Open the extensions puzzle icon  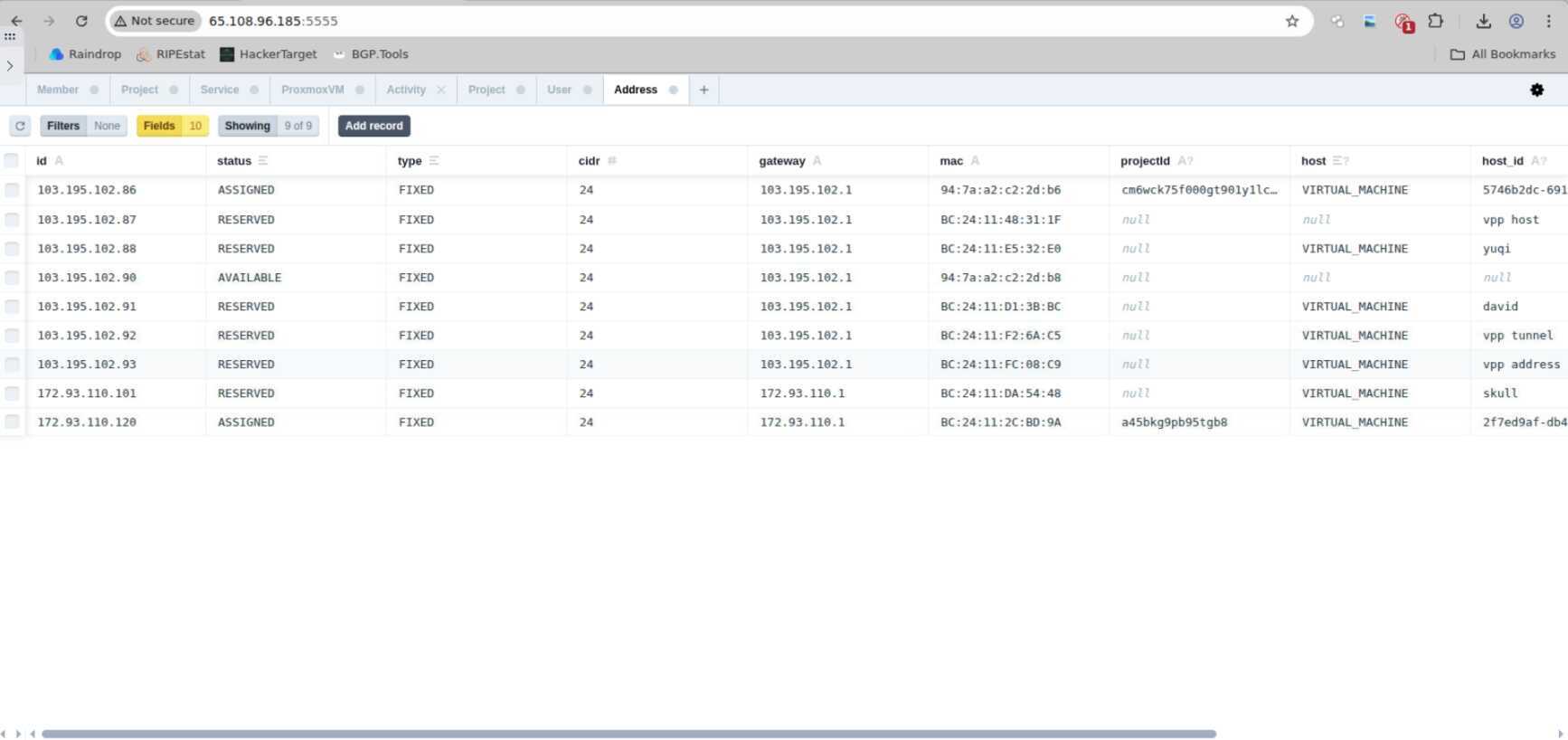click(1436, 21)
